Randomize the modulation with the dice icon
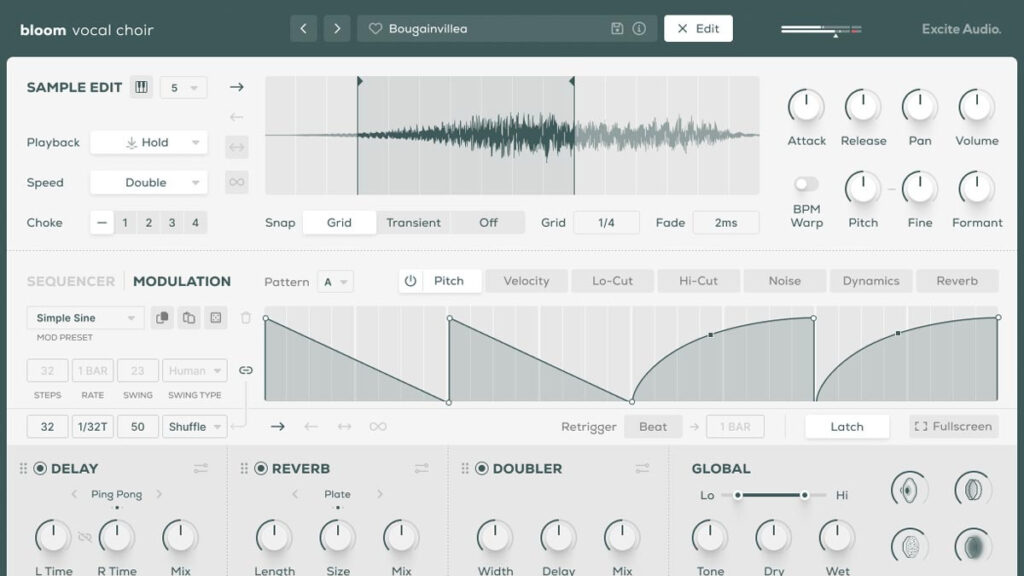 click(x=216, y=318)
